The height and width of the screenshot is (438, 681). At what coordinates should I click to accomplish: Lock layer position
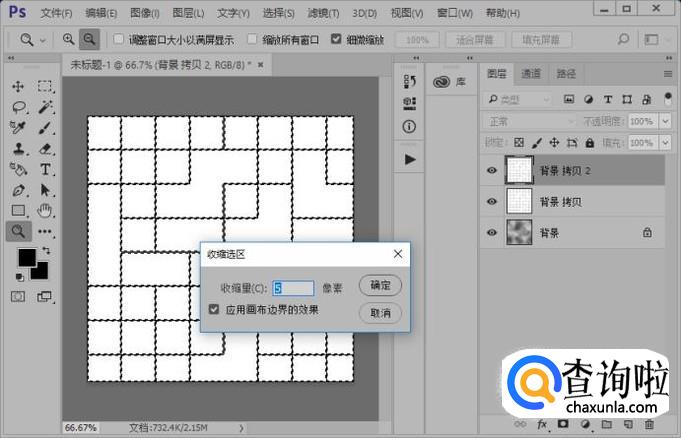tap(554, 143)
